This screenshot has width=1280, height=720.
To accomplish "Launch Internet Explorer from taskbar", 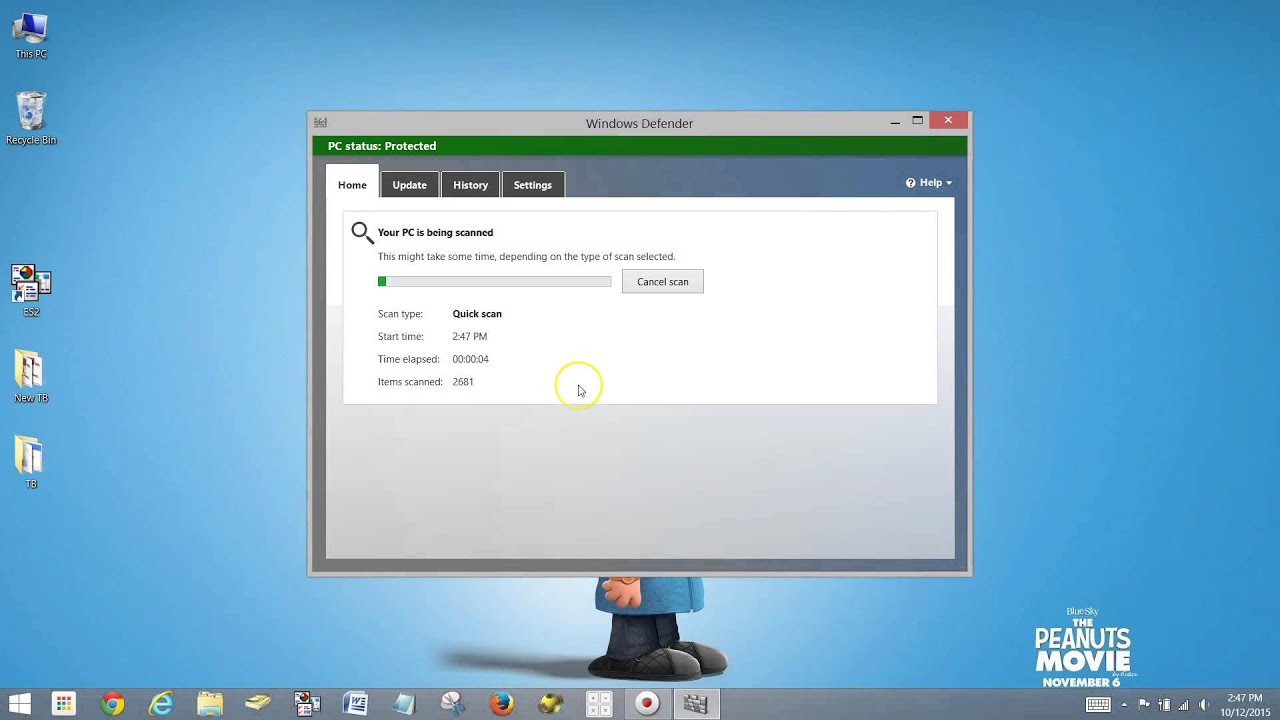I will [x=161, y=704].
